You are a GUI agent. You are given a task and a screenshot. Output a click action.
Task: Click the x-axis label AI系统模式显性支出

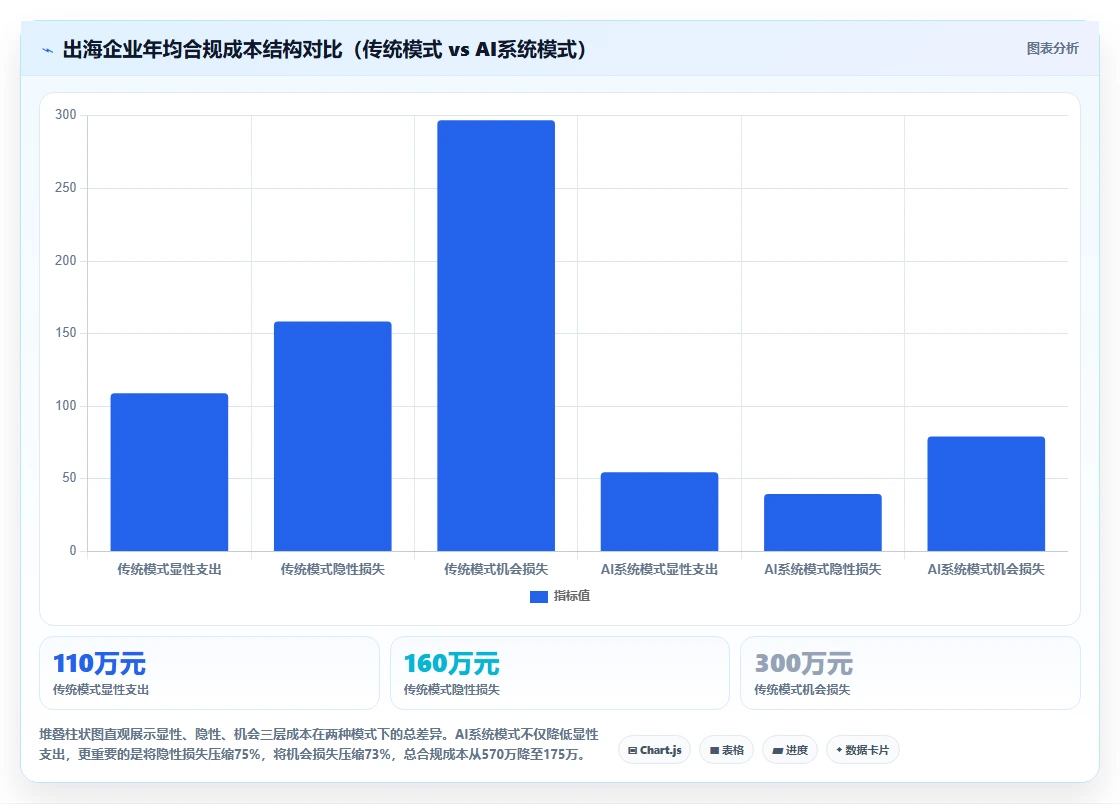point(659,569)
